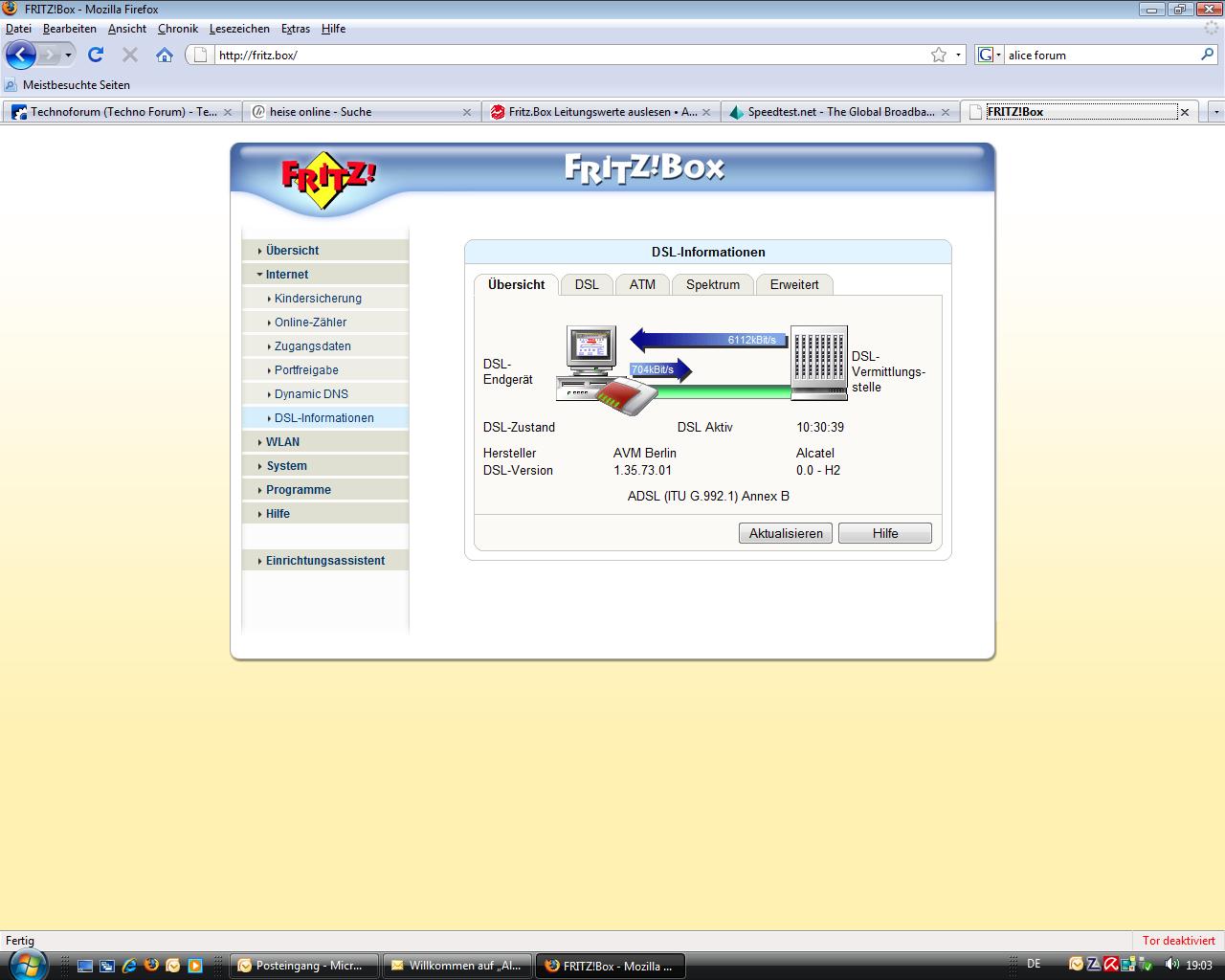Image resolution: width=1225 pixels, height=980 pixels.
Task: Open the ATM tab
Action: (642, 284)
